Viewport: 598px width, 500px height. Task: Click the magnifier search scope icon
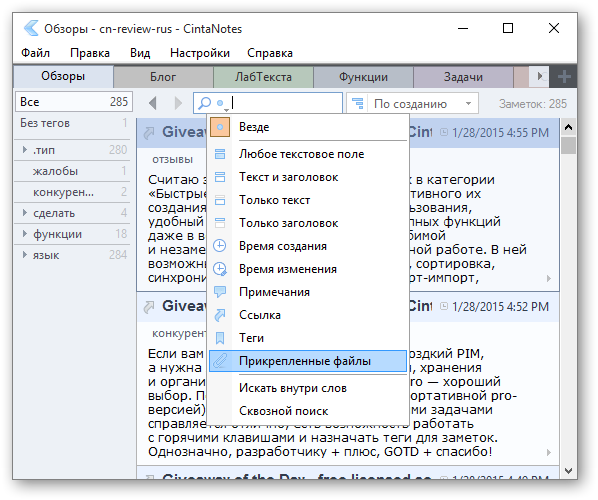(205, 103)
